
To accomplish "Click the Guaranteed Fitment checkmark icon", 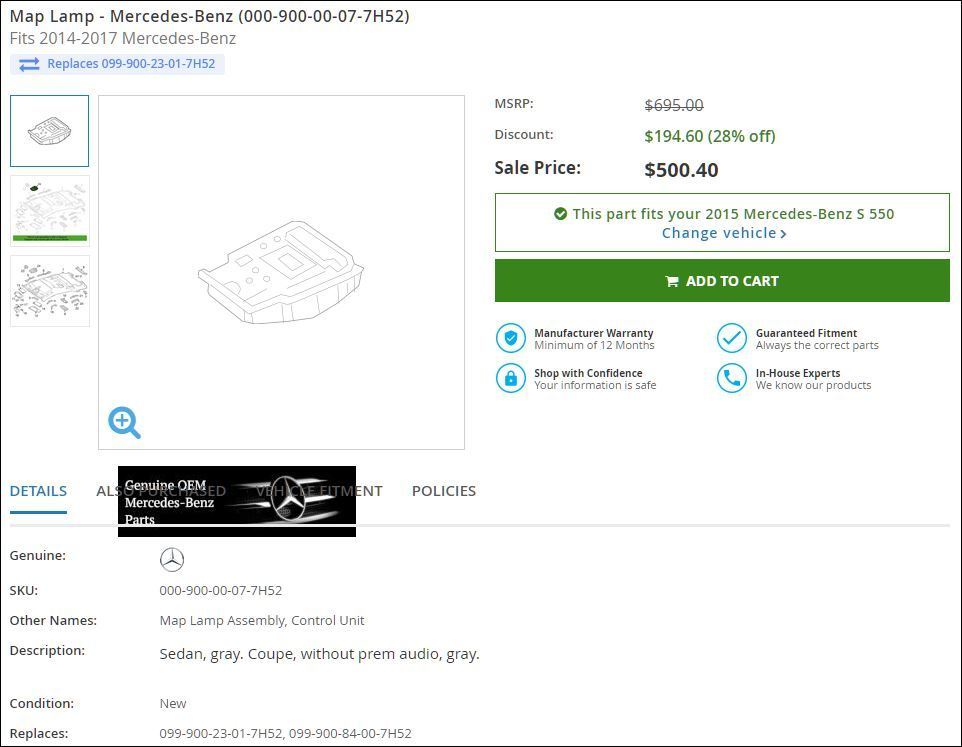I will point(731,339).
